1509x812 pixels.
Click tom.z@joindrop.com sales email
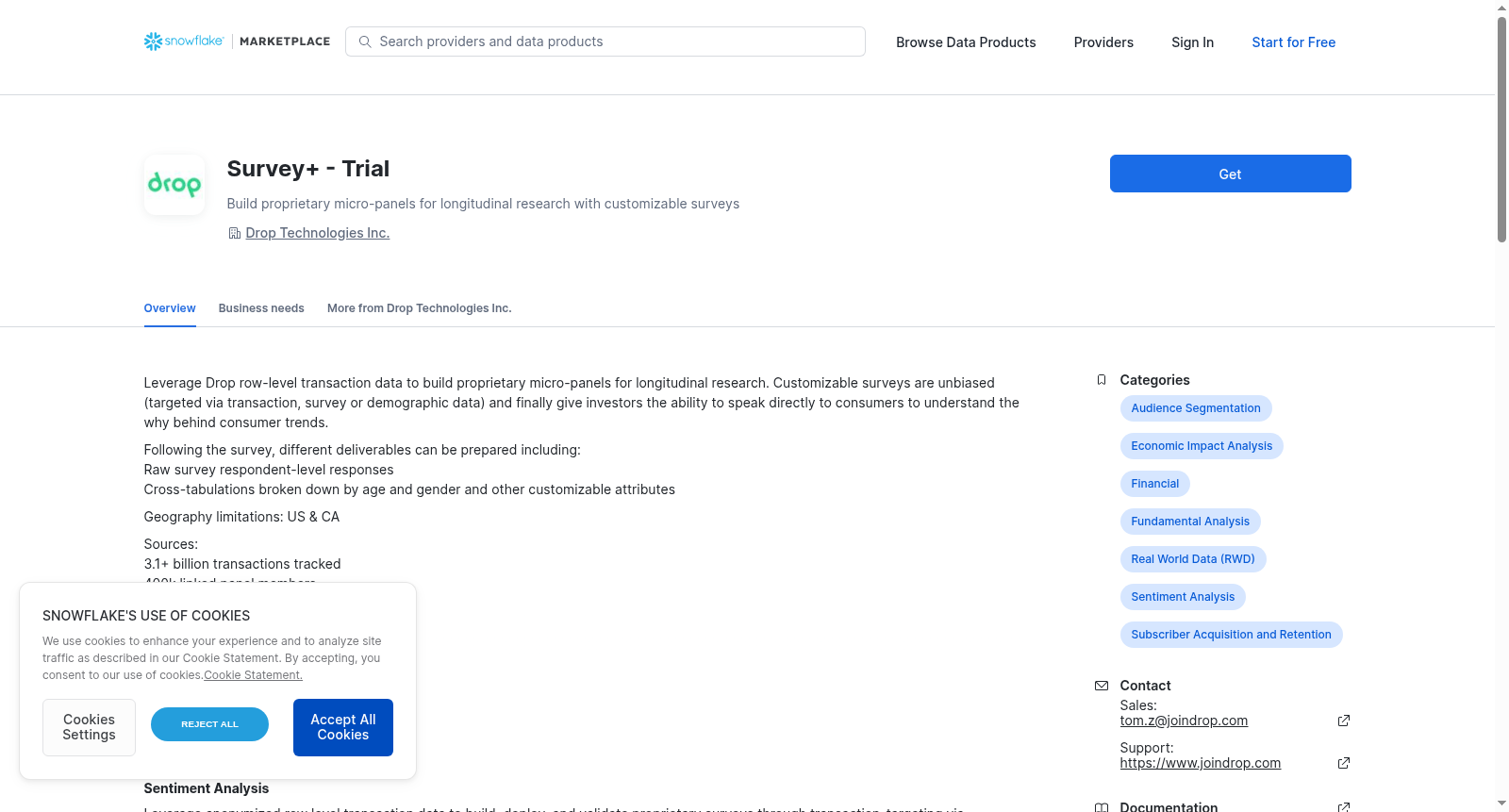point(1184,721)
